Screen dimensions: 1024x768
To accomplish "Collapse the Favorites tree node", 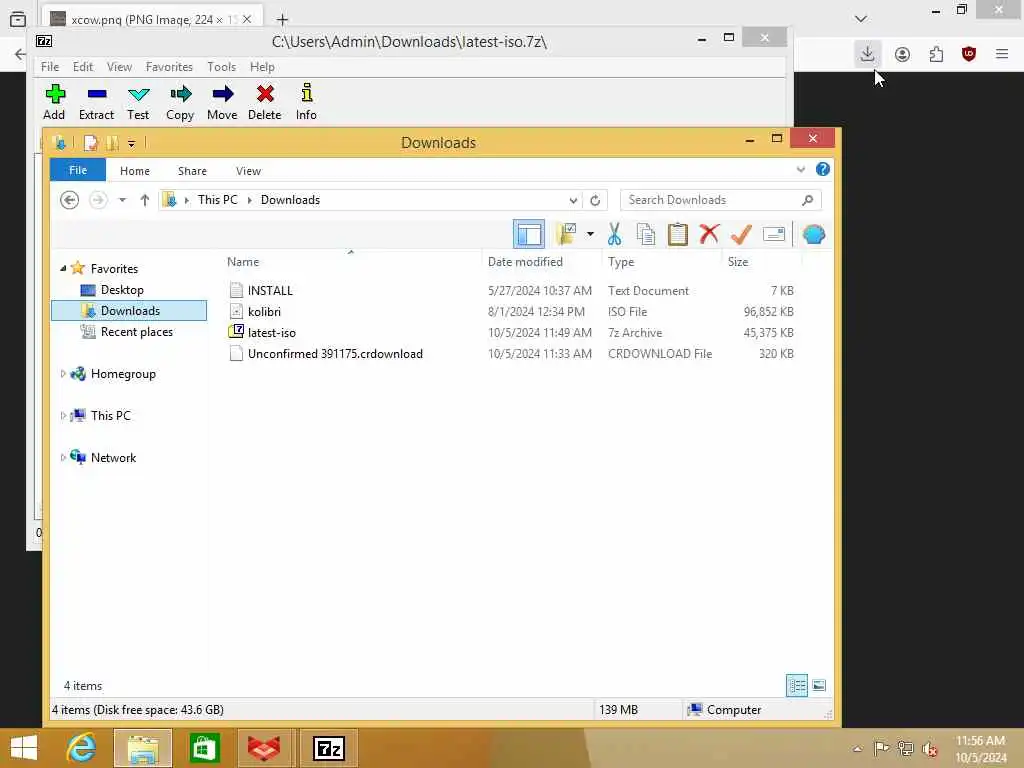I will 63,268.
